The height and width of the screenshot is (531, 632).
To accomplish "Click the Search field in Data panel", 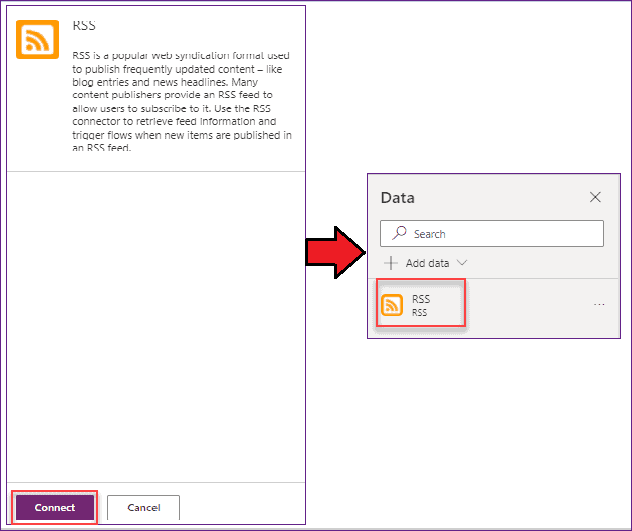I will [492, 233].
